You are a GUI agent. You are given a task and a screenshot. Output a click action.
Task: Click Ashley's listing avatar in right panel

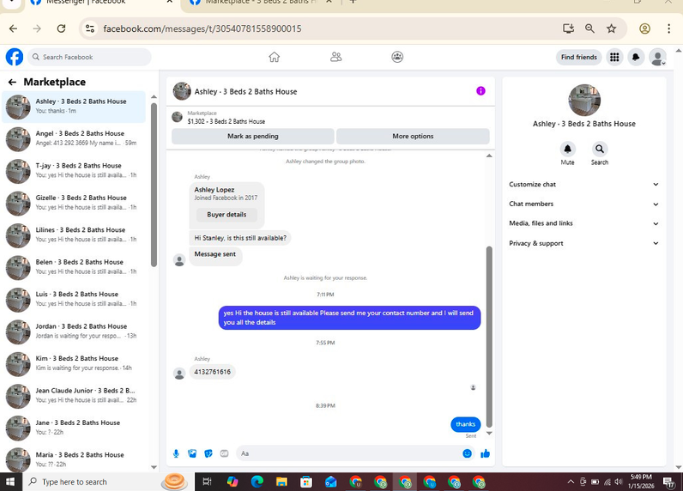(x=584, y=100)
